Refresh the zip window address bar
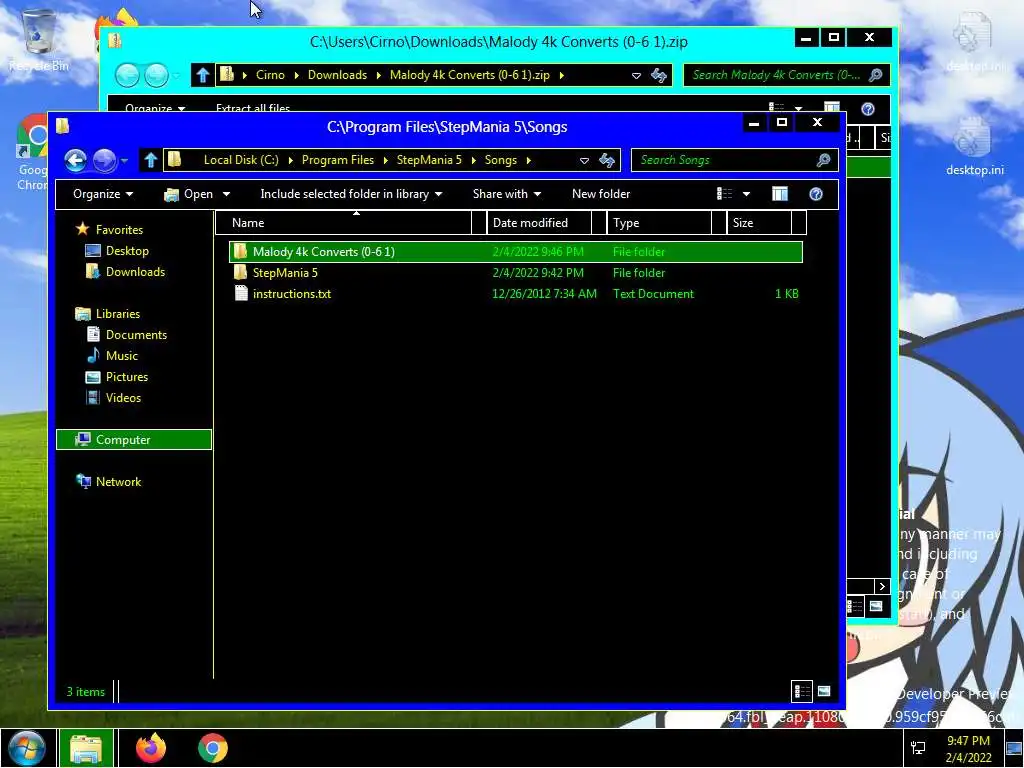This screenshot has height=768, width=1024. tap(659, 75)
